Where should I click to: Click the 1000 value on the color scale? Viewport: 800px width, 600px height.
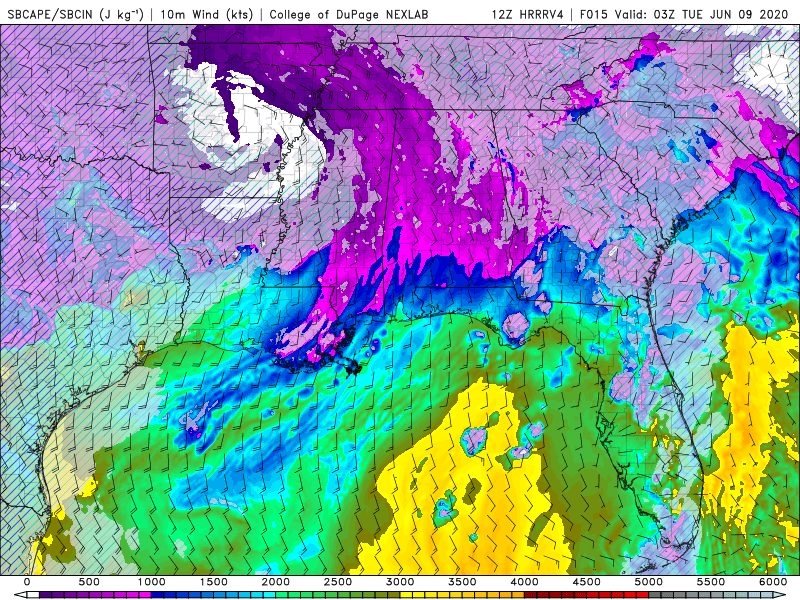tap(152, 582)
